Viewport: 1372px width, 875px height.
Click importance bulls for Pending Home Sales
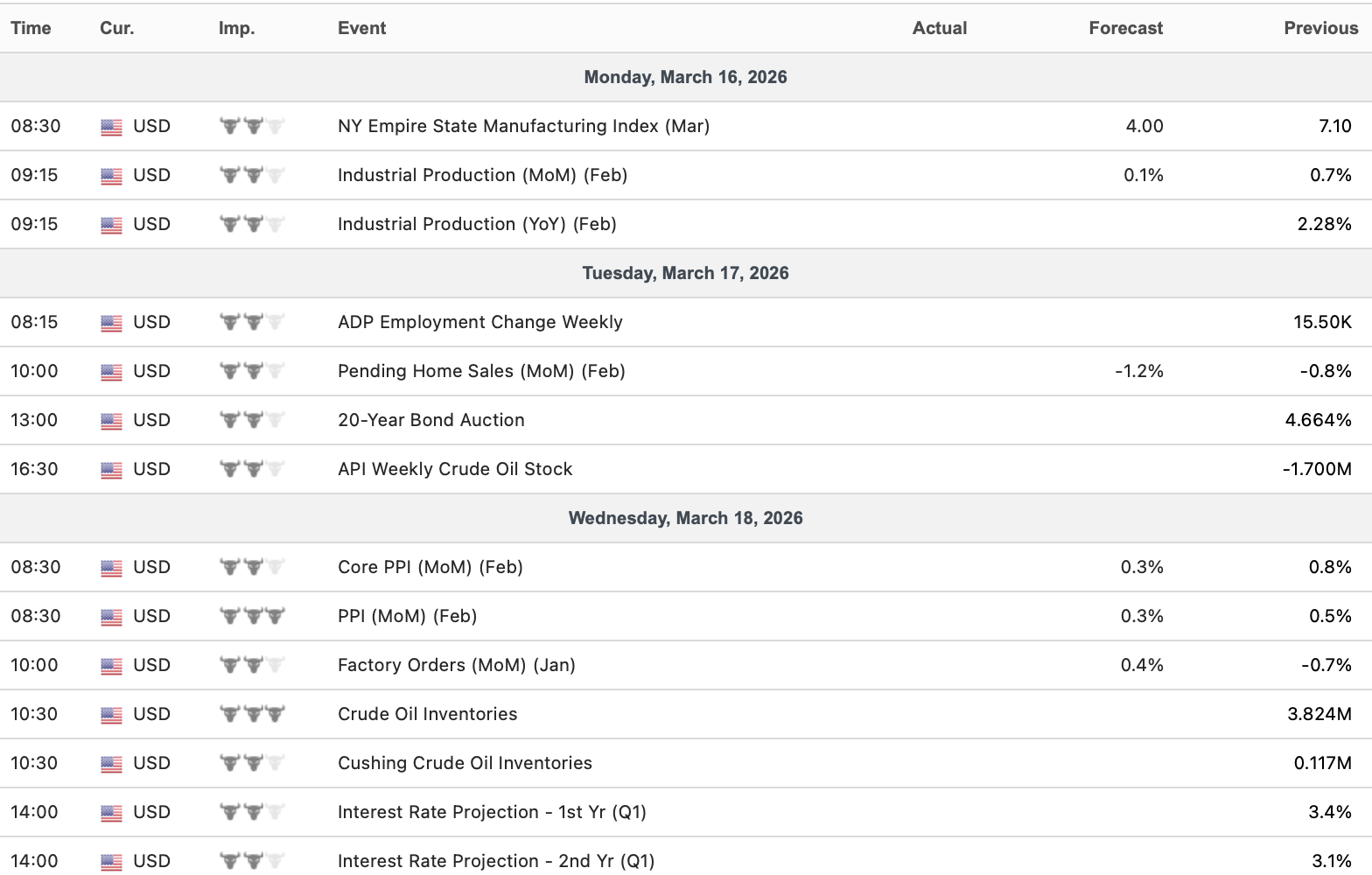pos(252,372)
